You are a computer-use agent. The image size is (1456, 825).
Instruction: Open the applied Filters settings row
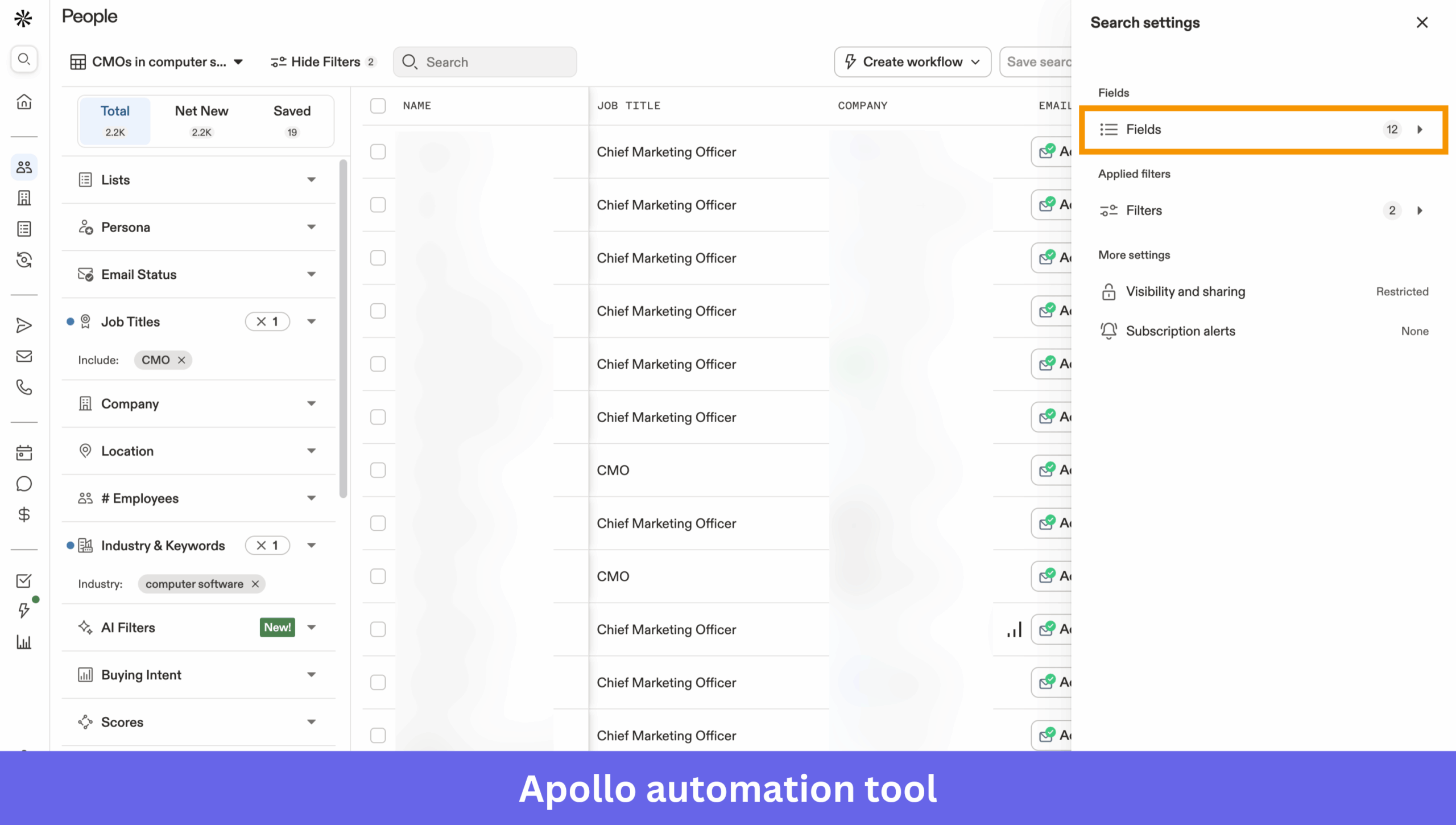click(x=1263, y=211)
